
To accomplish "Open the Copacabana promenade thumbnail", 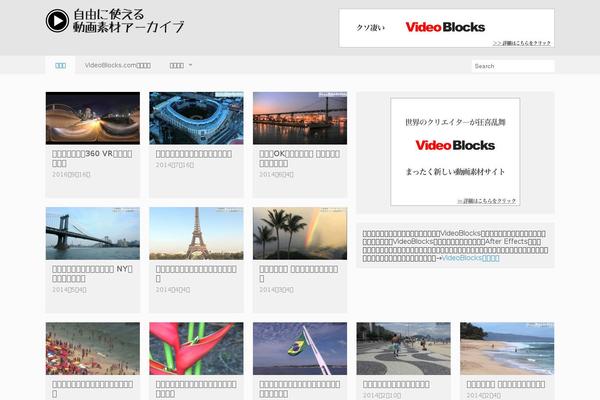I will click(x=403, y=349).
